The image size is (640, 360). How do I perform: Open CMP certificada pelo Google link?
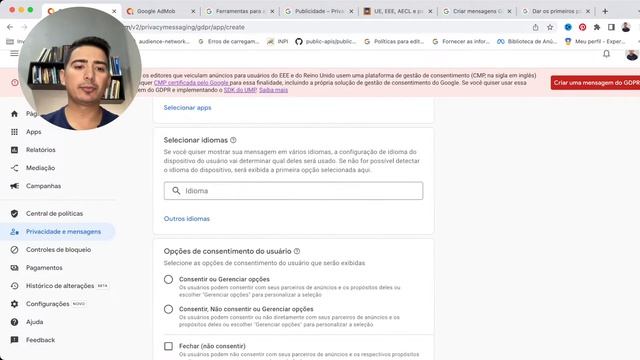pyautogui.click(x=191, y=83)
